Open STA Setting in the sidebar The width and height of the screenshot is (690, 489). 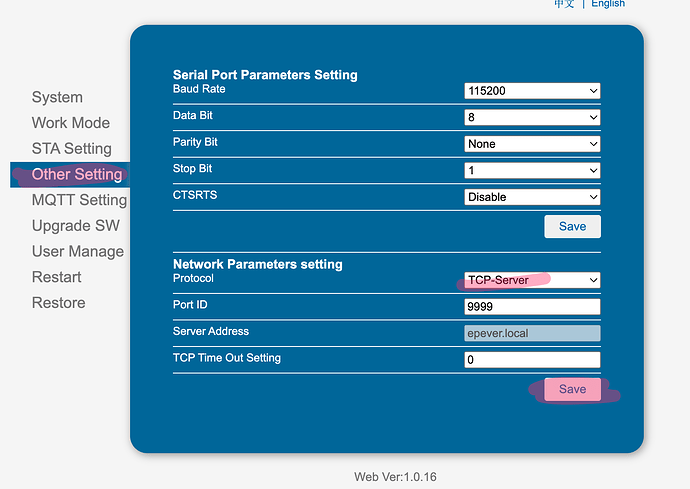72,149
